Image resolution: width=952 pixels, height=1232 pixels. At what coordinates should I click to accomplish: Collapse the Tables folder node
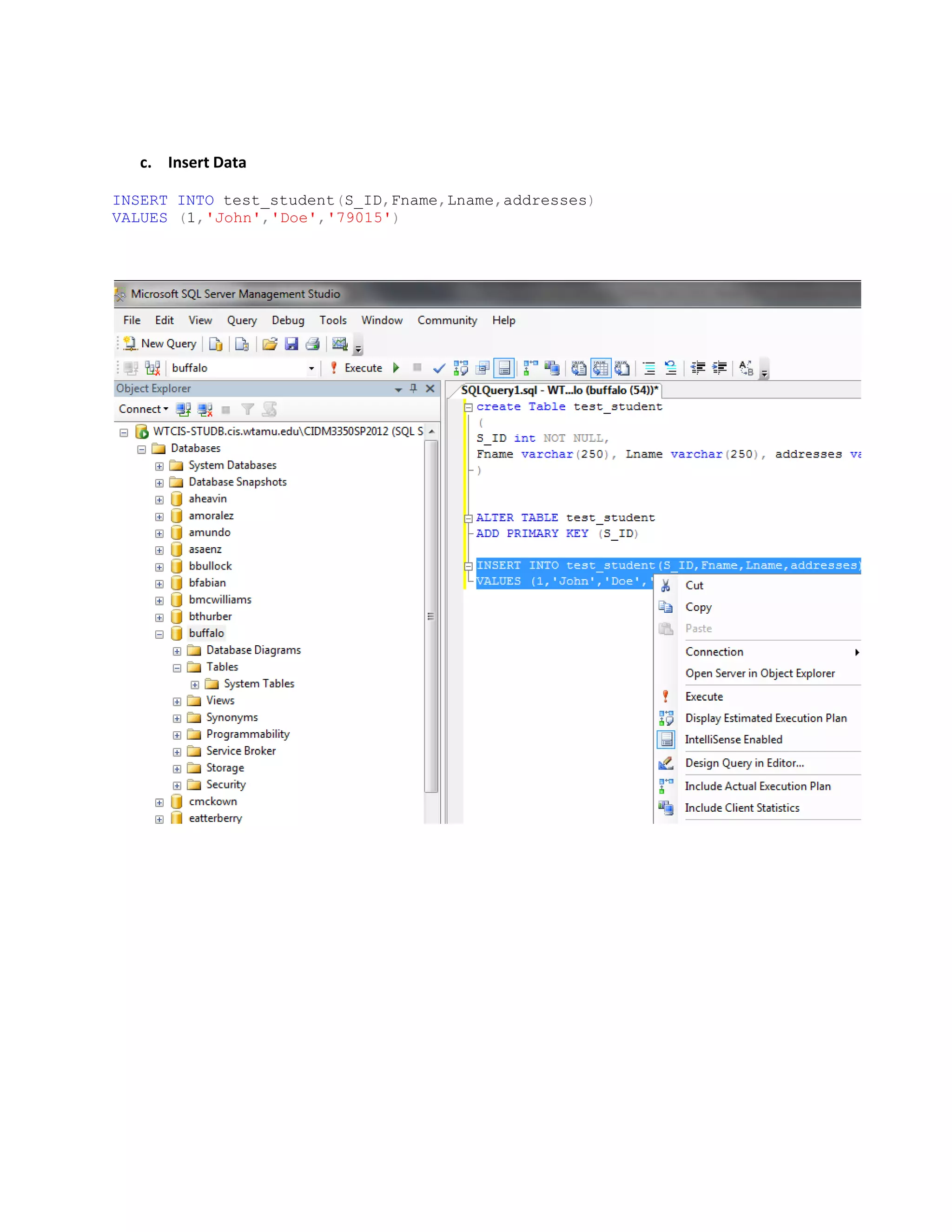177,668
